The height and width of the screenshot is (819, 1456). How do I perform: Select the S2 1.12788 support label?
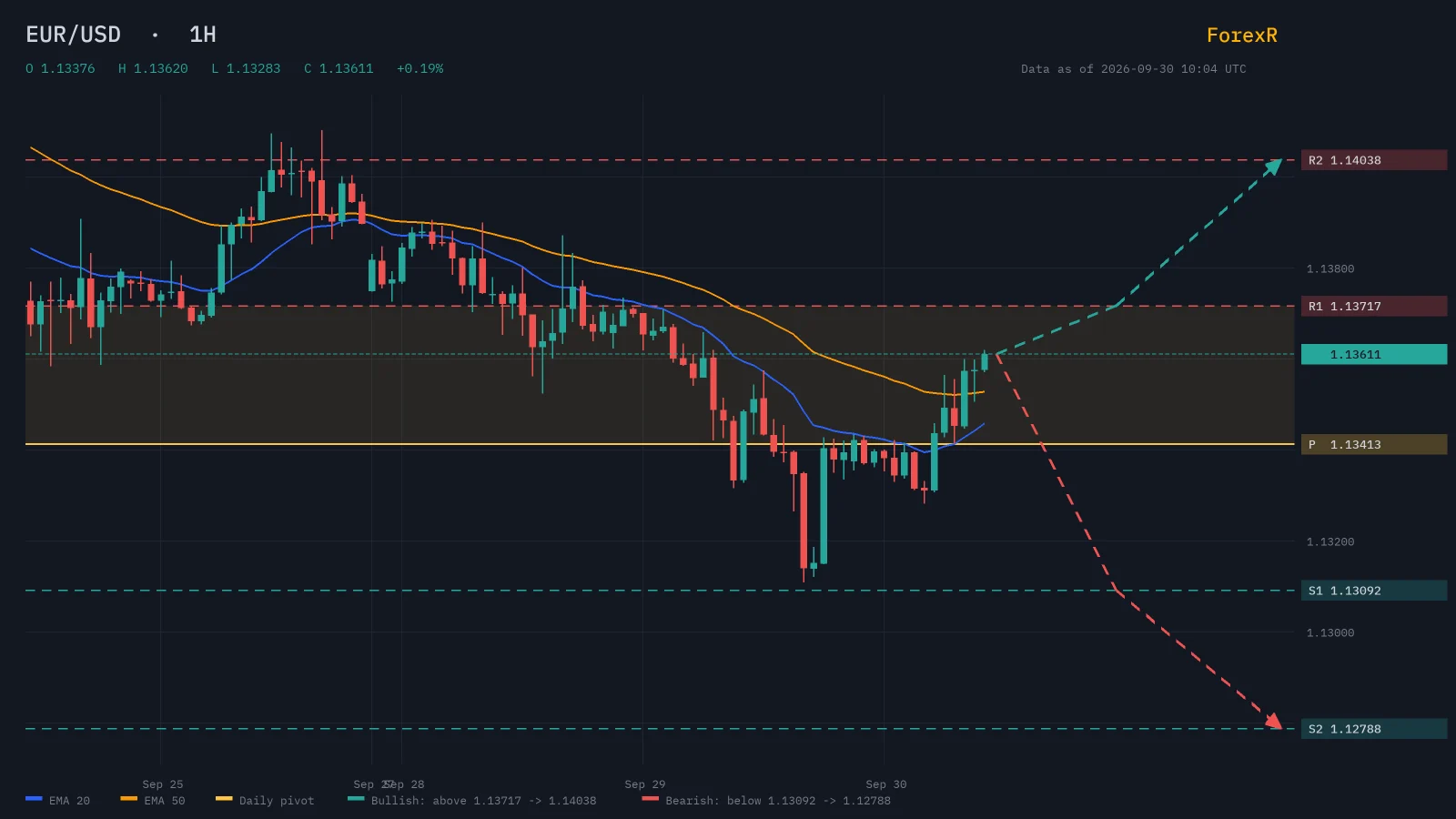point(1374,729)
